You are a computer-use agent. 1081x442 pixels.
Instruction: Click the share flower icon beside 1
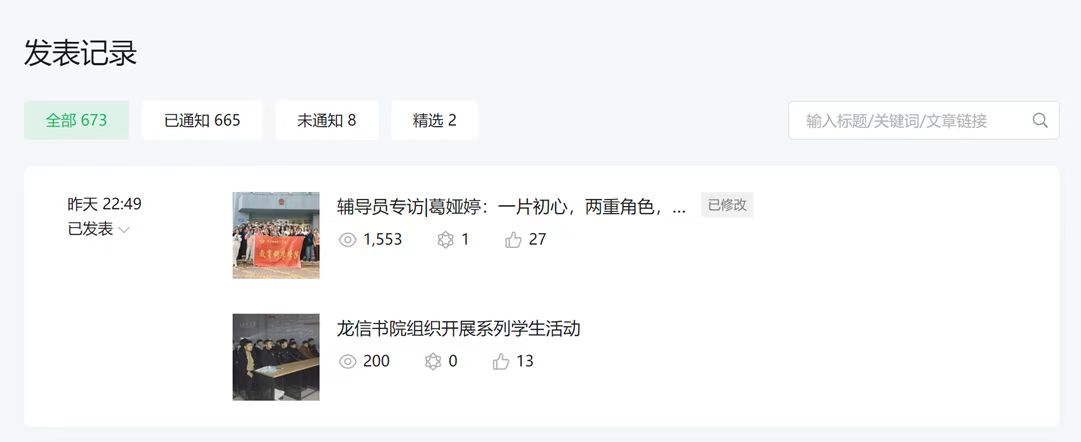[x=445, y=239]
